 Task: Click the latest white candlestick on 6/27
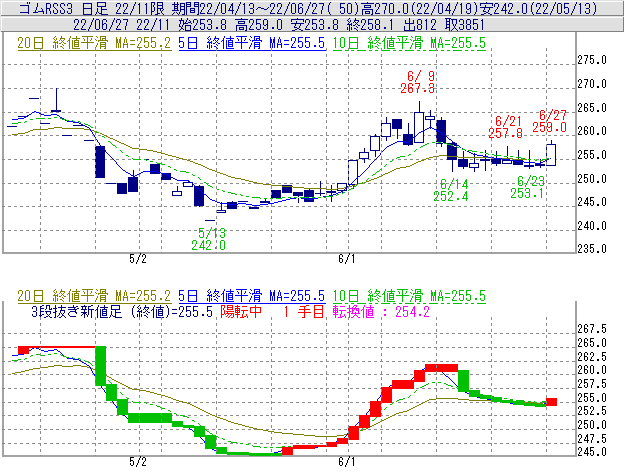551,155
